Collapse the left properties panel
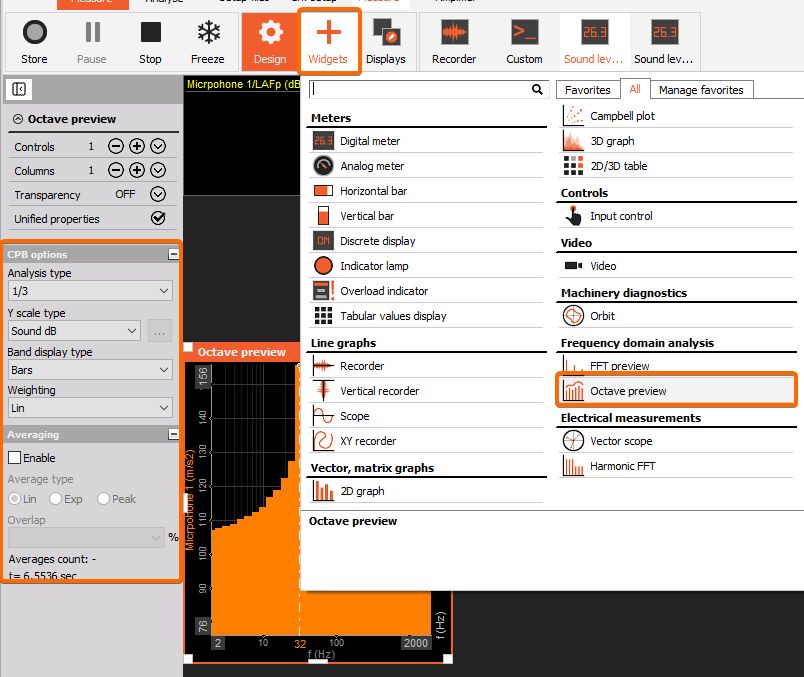This screenshot has height=677, width=804. pos(19,89)
